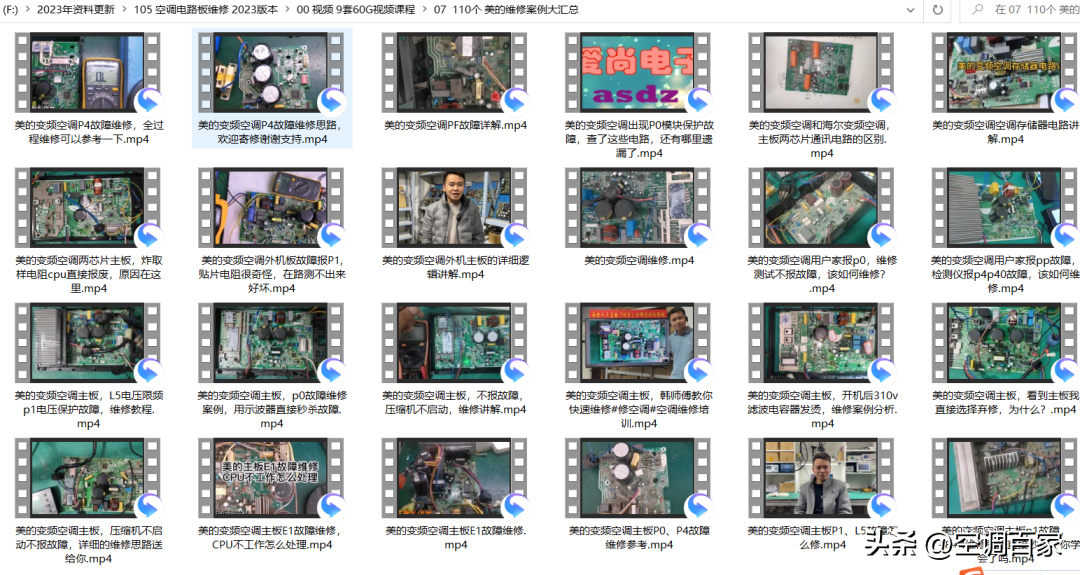This screenshot has height=575, width=1080.
Task: Open video 美的变频空调空调存储器电路讲解.mp4
Action: point(1006,72)
